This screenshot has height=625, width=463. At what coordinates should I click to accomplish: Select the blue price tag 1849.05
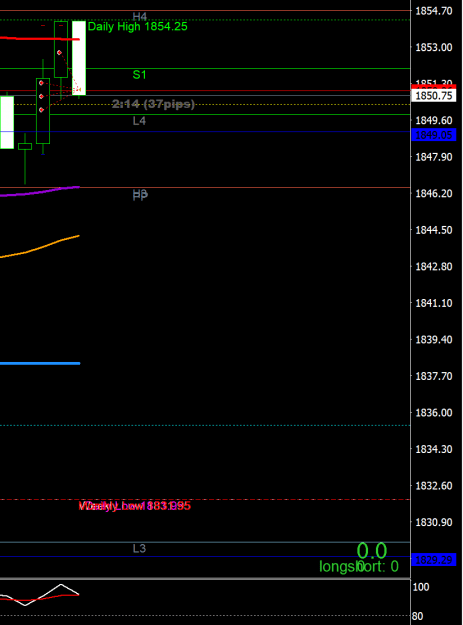pos(434,135)
